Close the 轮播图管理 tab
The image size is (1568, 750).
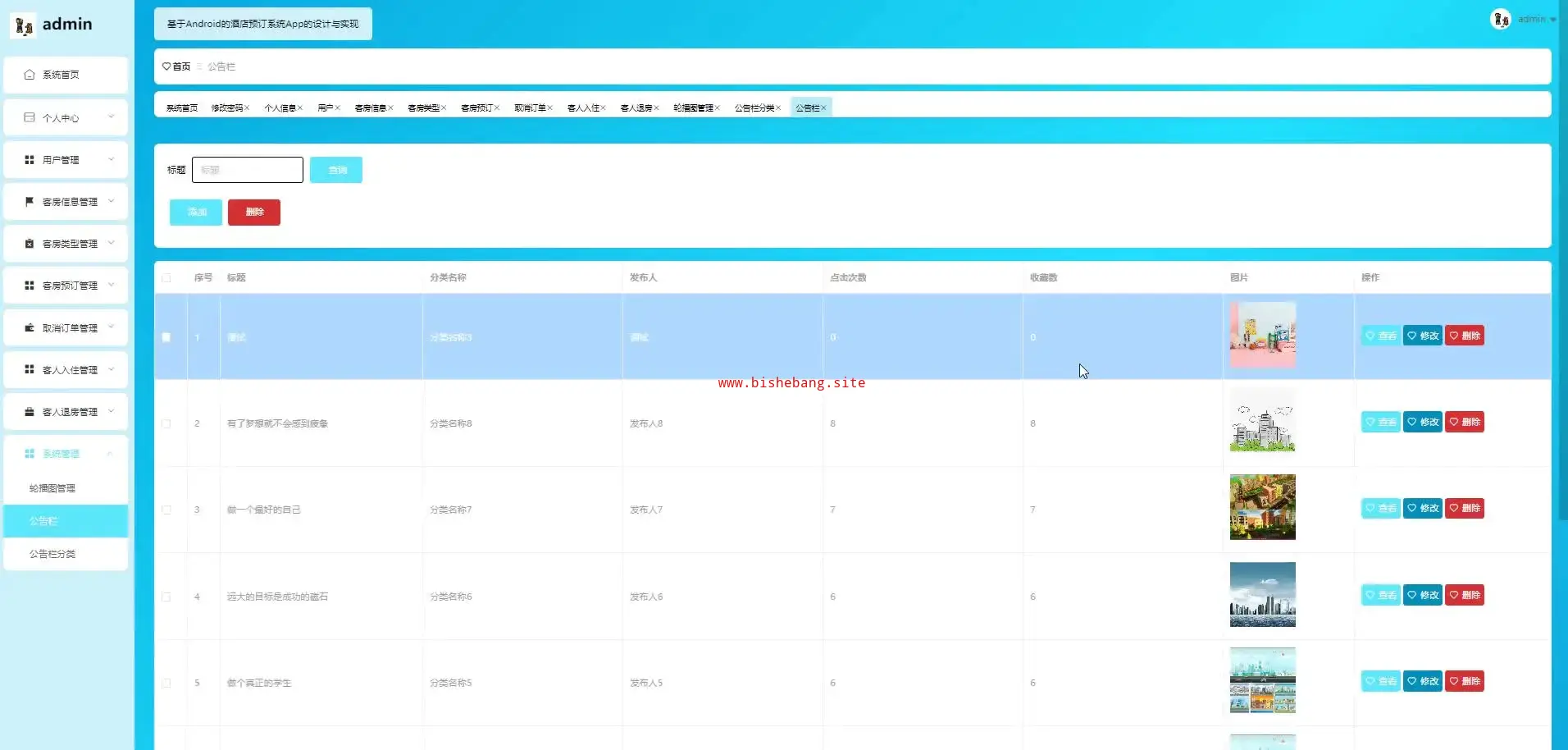pos(718,108)
